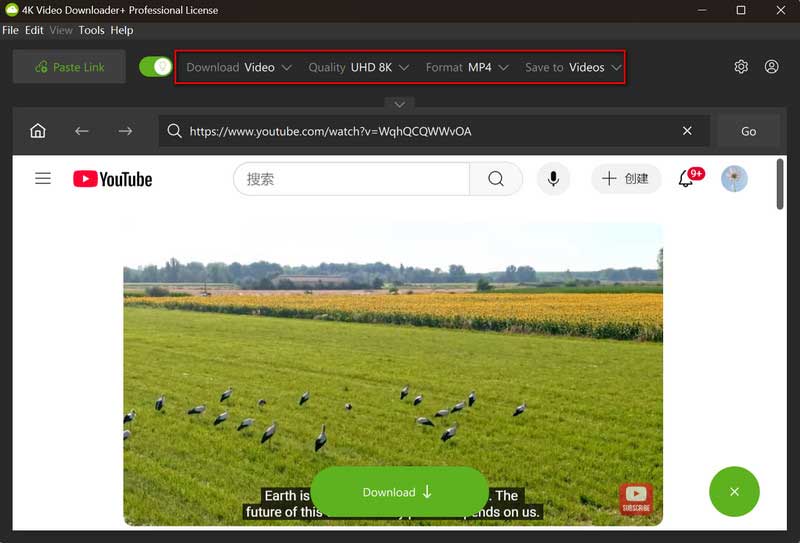
Task: Expand the panel with the downward chevron
Action: click(x=399, y=104)
